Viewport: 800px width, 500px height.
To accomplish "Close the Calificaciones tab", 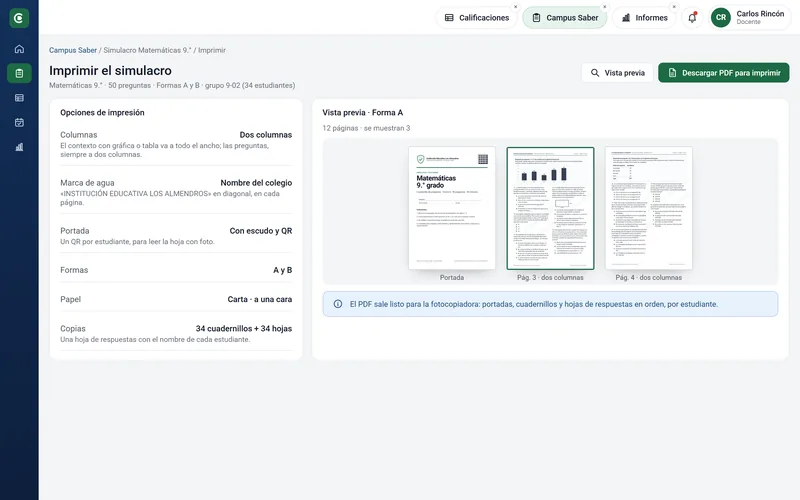I will pyautogui.click(x=515, y=7).
